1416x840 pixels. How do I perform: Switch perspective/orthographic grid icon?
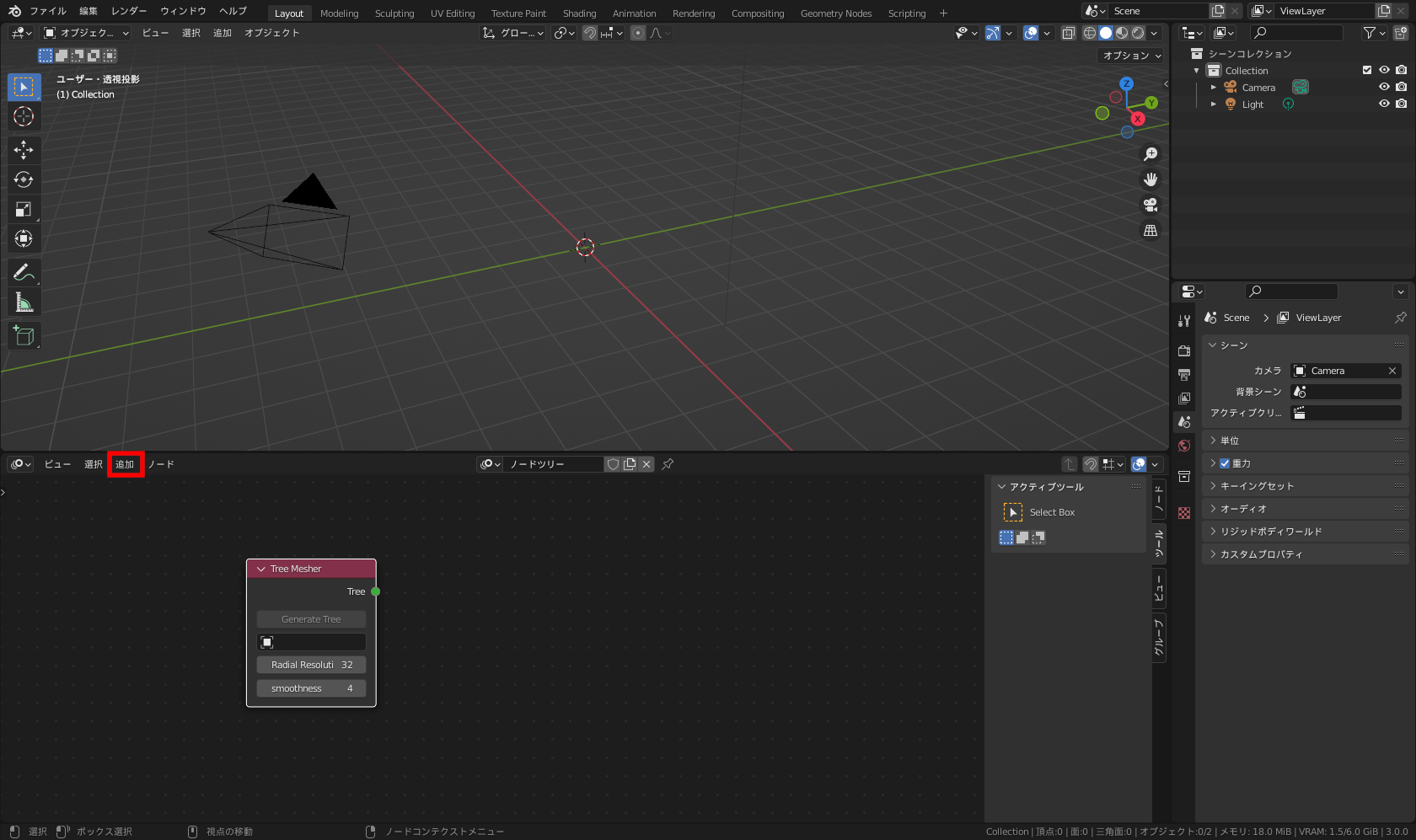pos(1150,230)
